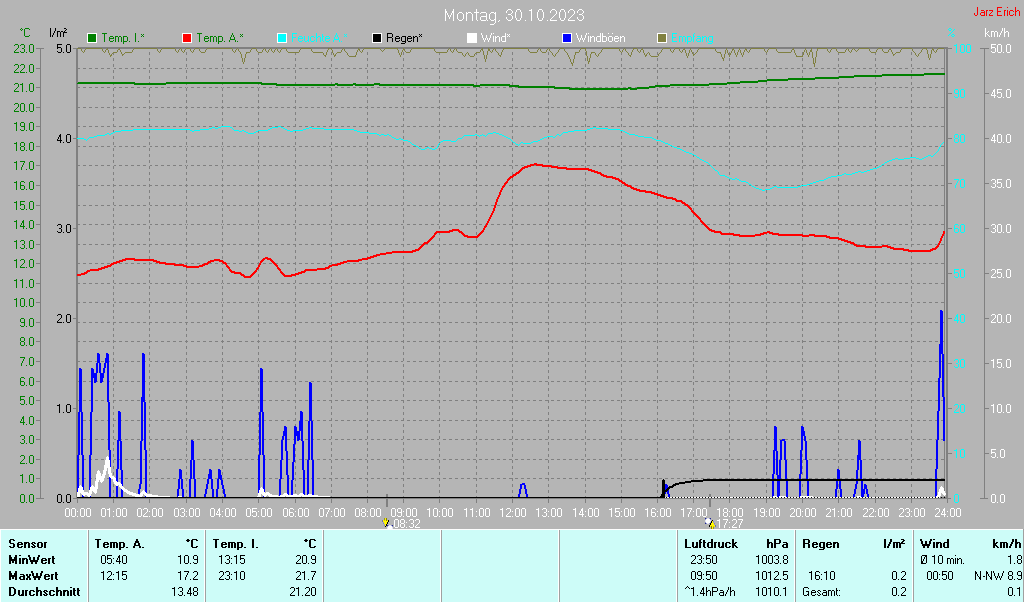Viewport: 1024px width, 602px height.
Task: Select the 'Temp. A.*' legend label
Action: [x=219, y=39]
